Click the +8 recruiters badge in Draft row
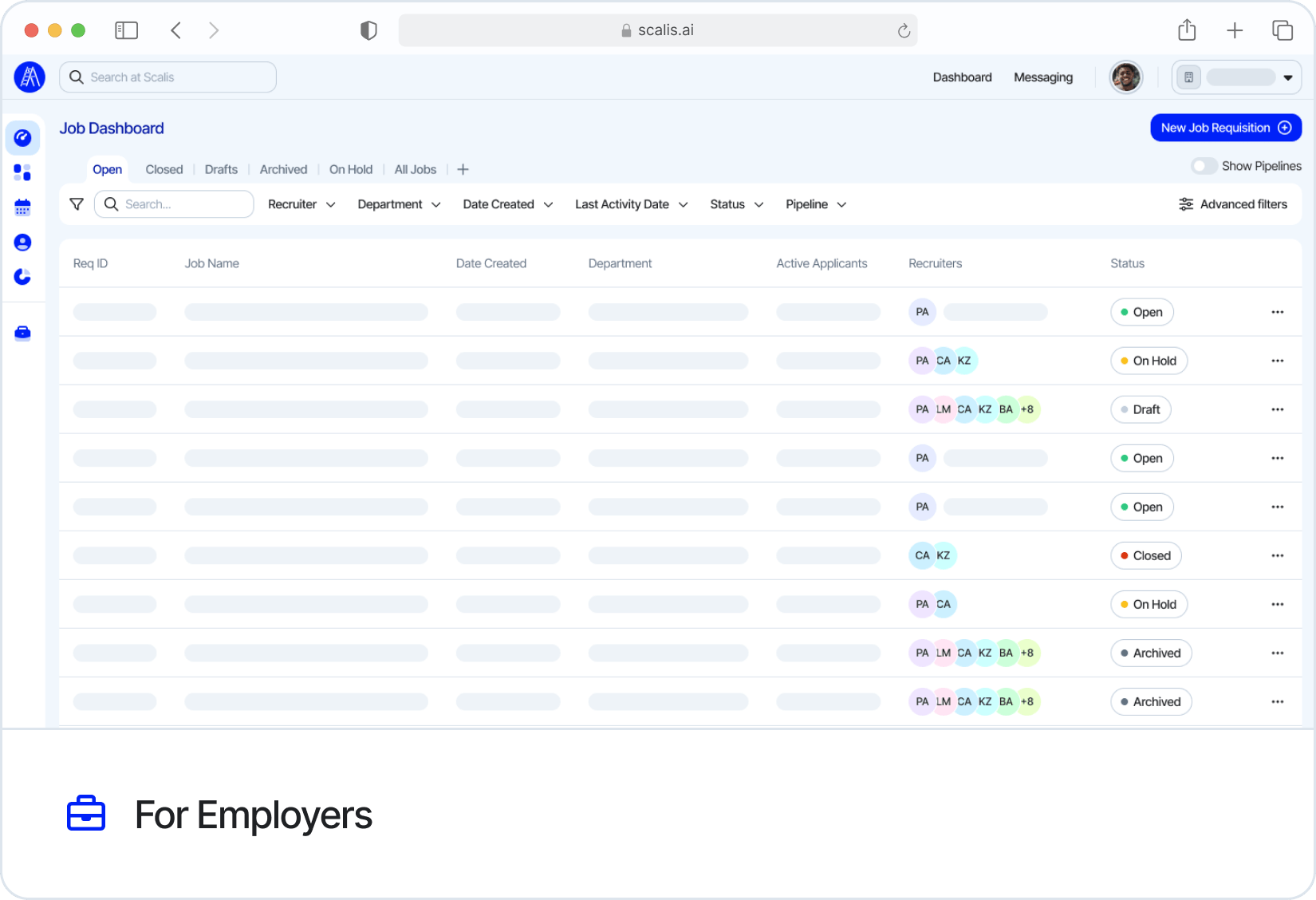This screenshot has width=1316, height=900. (x=1027, y=409)
